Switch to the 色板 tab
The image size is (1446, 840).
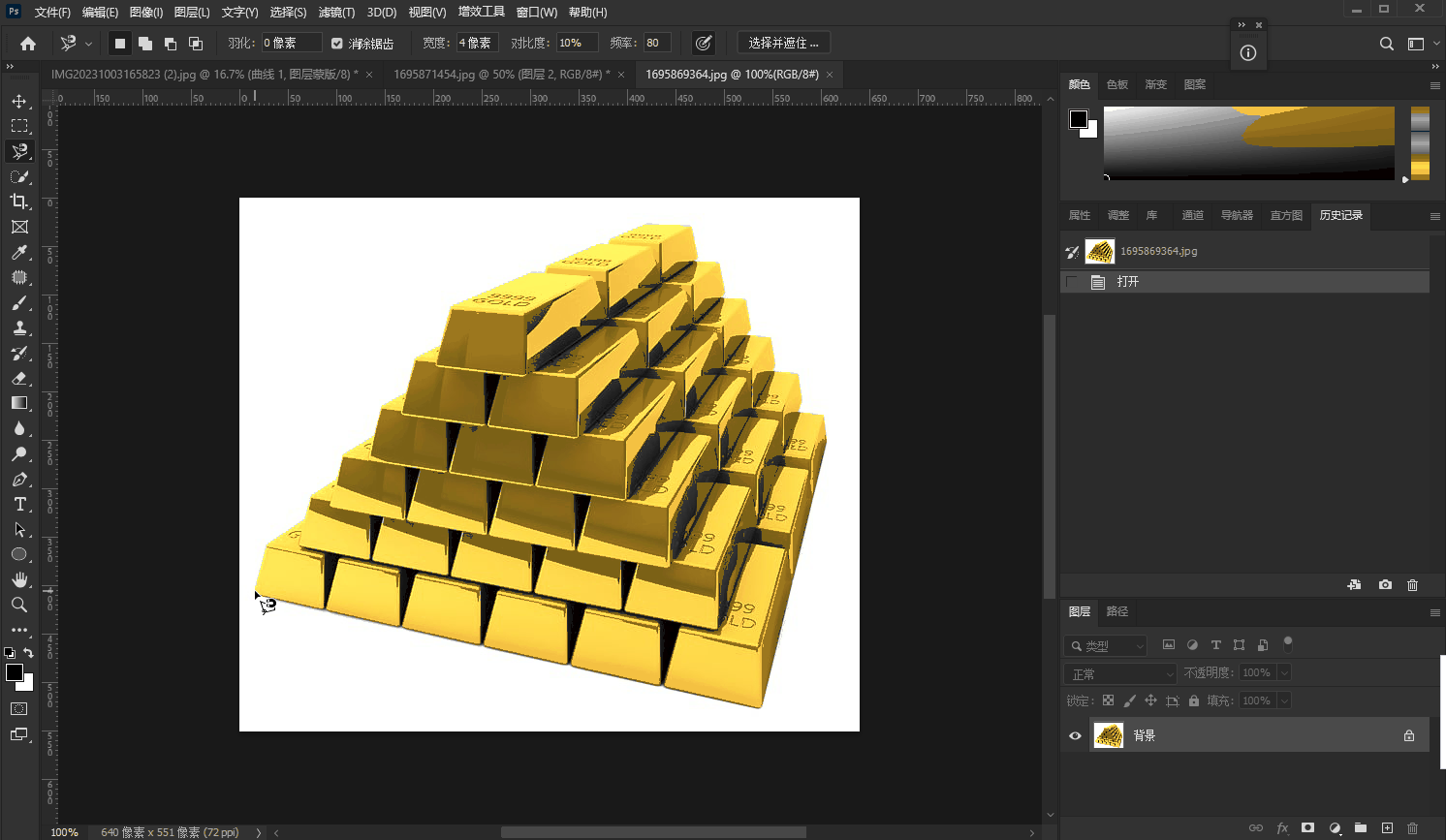pyautogui.click(x=1117, y=84)
